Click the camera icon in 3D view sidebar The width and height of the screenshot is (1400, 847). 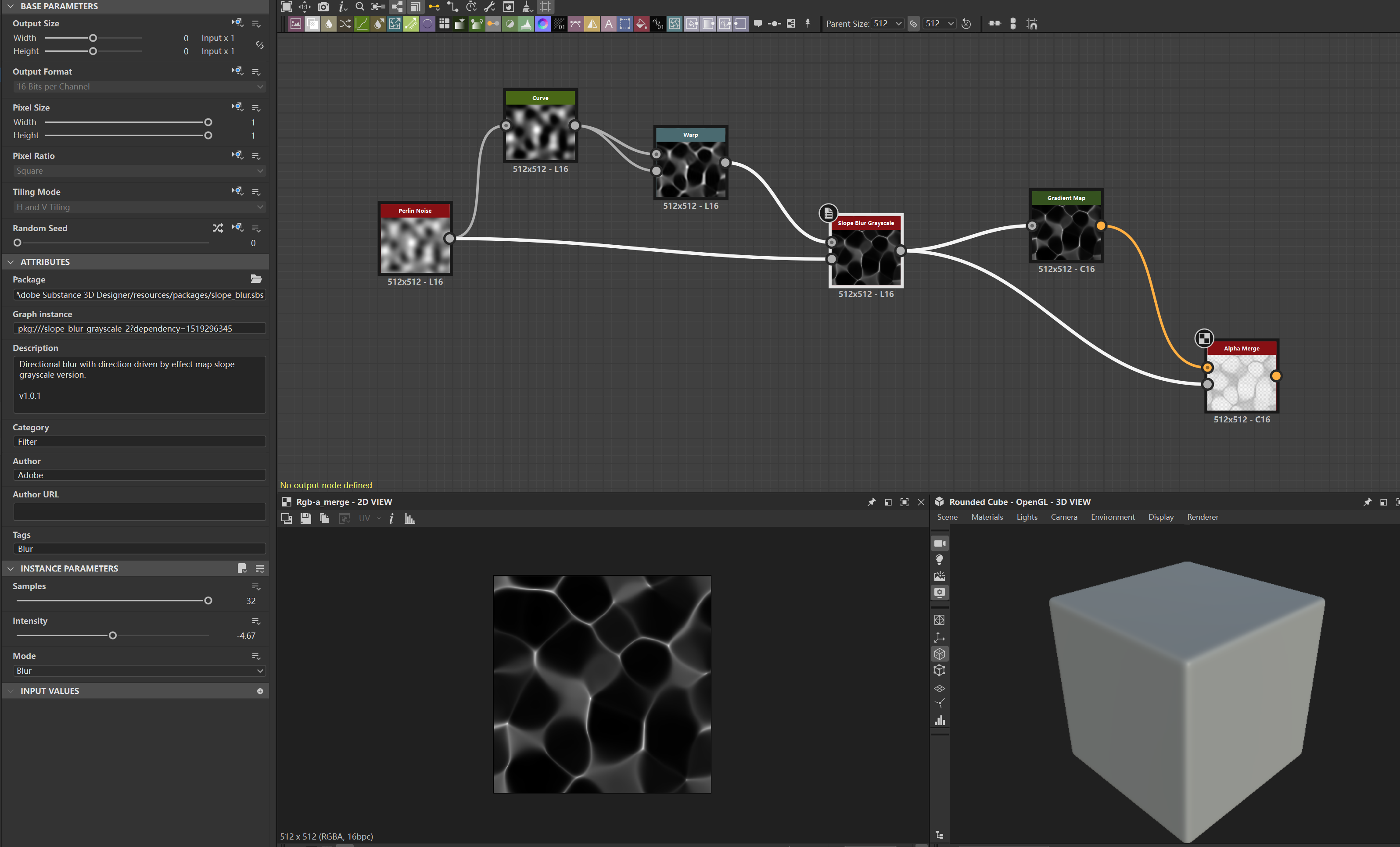(940, 543)
